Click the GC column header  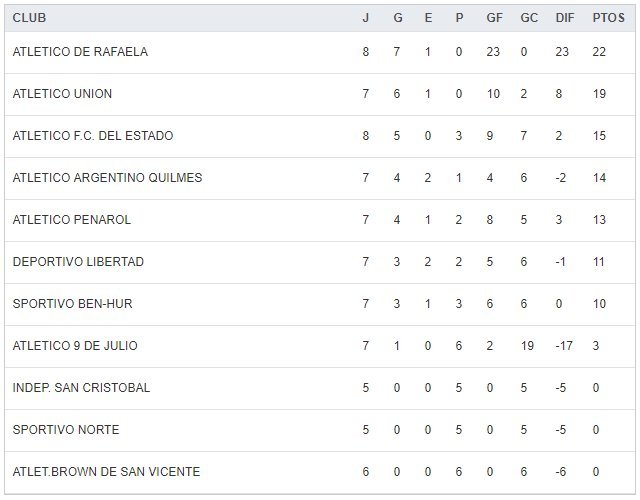(529, 18)
